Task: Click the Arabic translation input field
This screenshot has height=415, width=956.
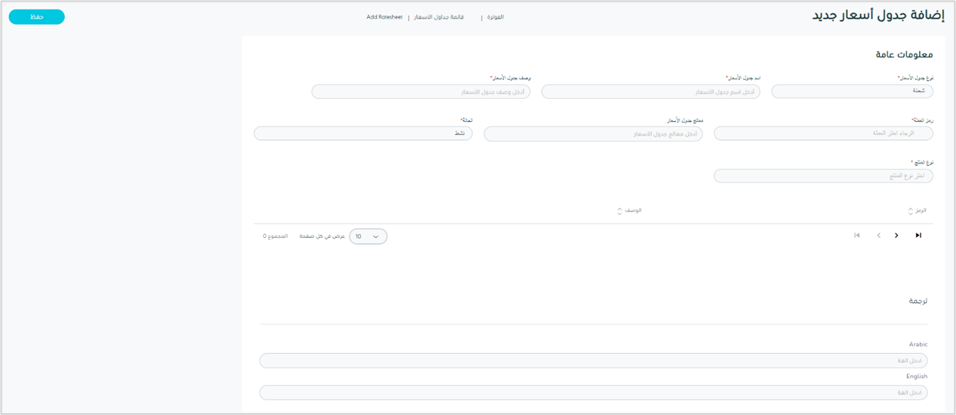Action: 593,360
